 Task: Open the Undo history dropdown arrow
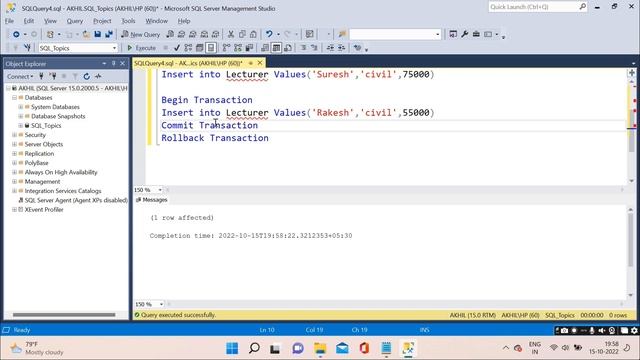tap(278, 34)
